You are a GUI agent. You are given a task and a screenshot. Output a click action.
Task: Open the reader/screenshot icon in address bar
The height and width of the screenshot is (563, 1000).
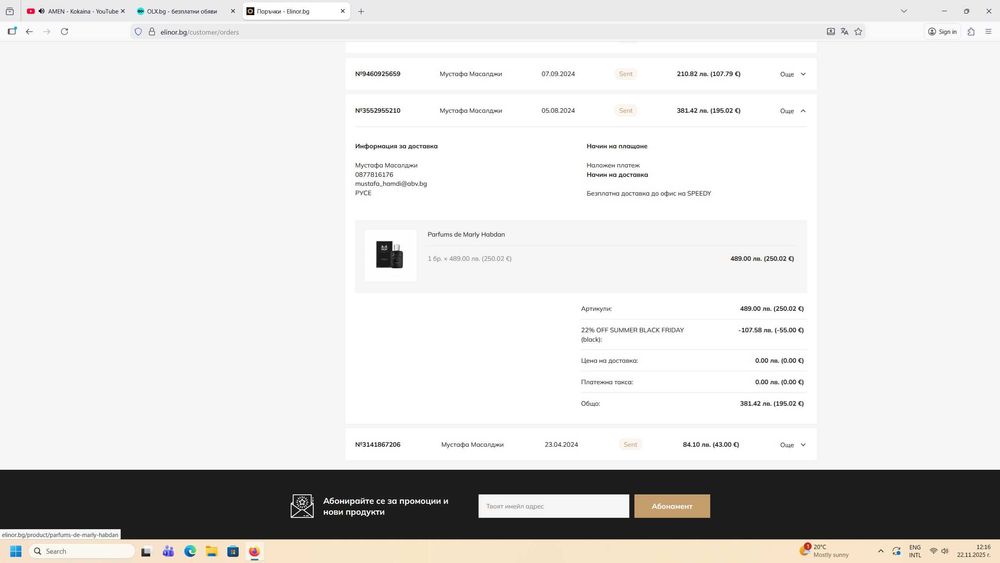coord(830,31)
